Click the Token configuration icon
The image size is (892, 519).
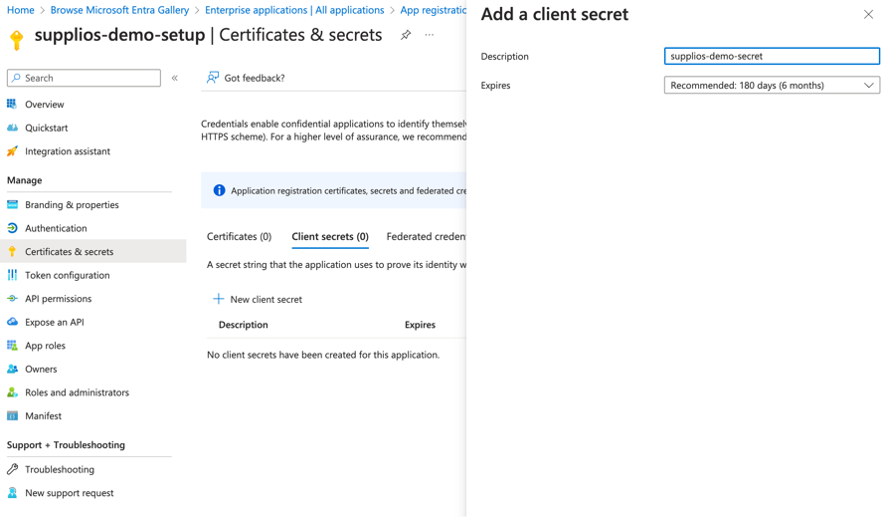coord(12,275)
